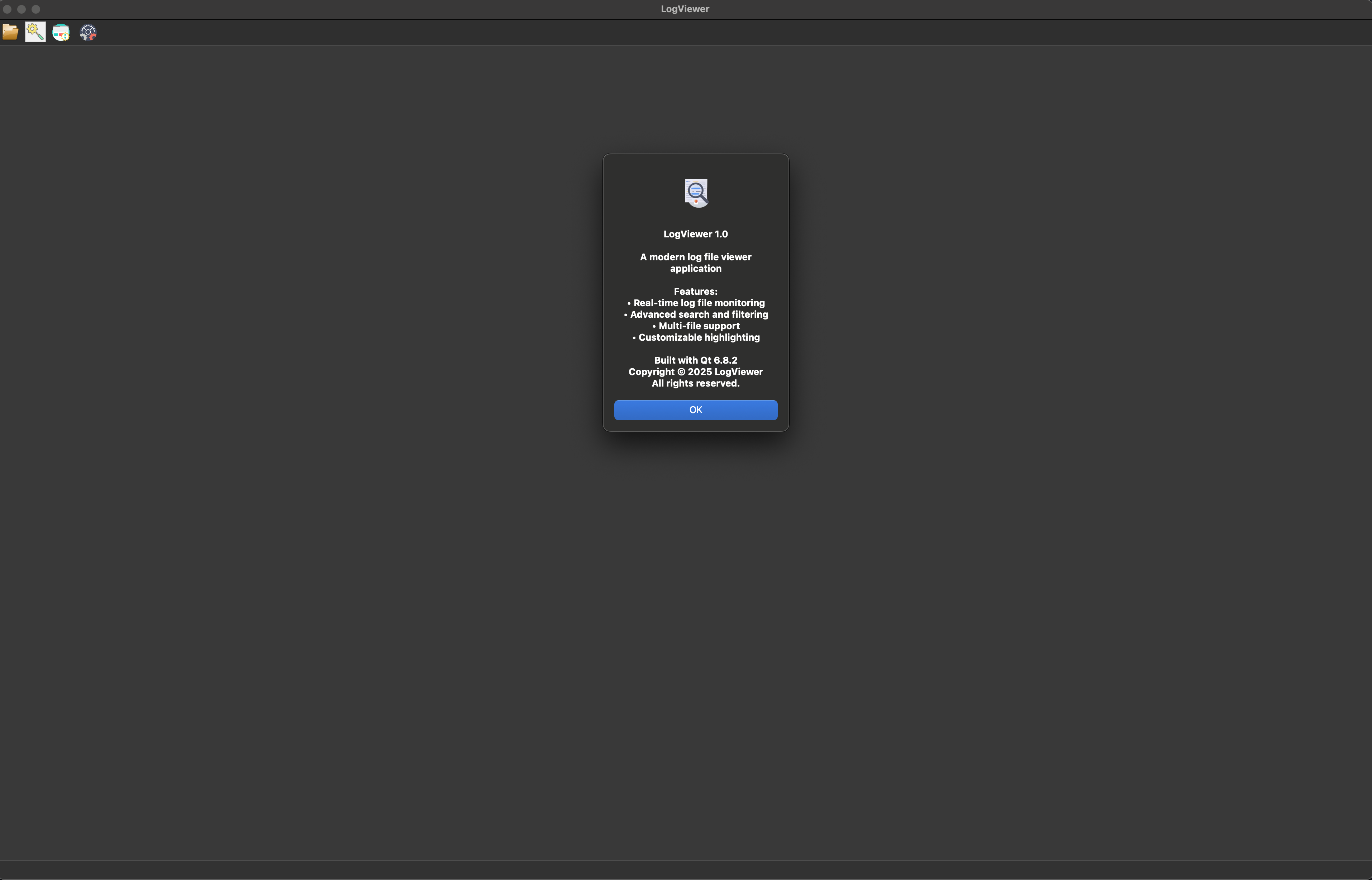Click the LogViewer window title text

(685, 9)
